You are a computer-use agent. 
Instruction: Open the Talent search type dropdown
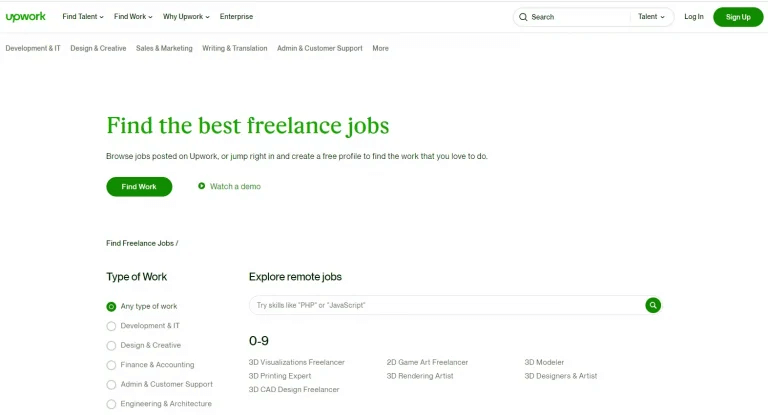tap(651, 17)
